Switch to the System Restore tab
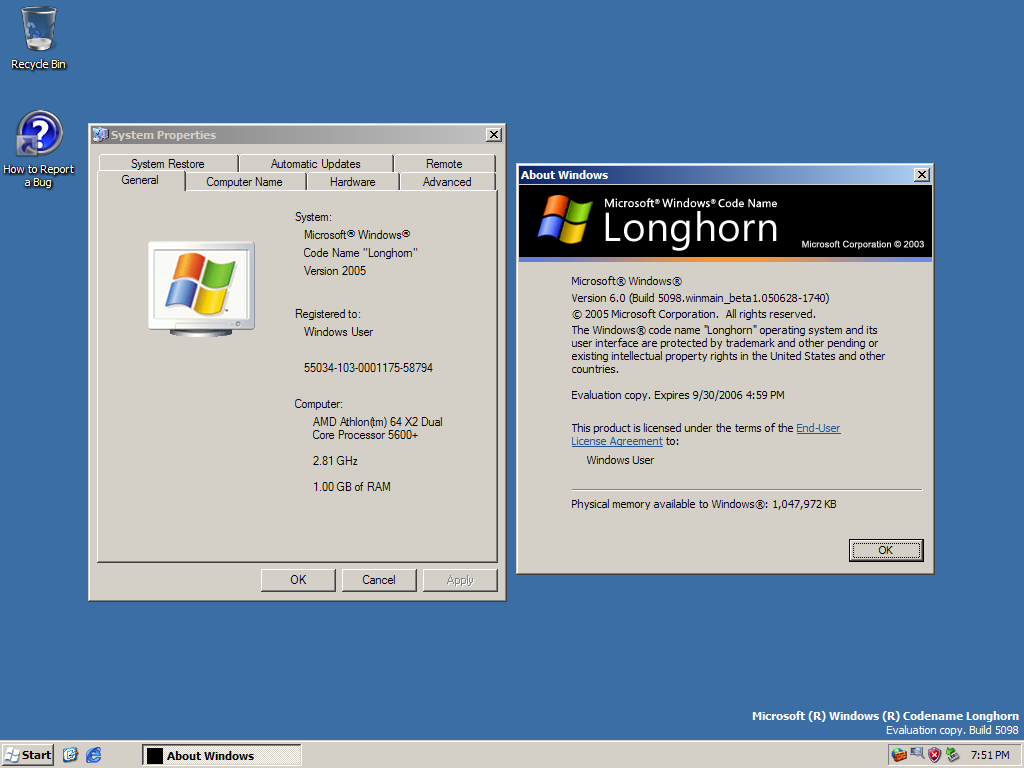The height and width of the screenshot is (768, 1024). 168,163
